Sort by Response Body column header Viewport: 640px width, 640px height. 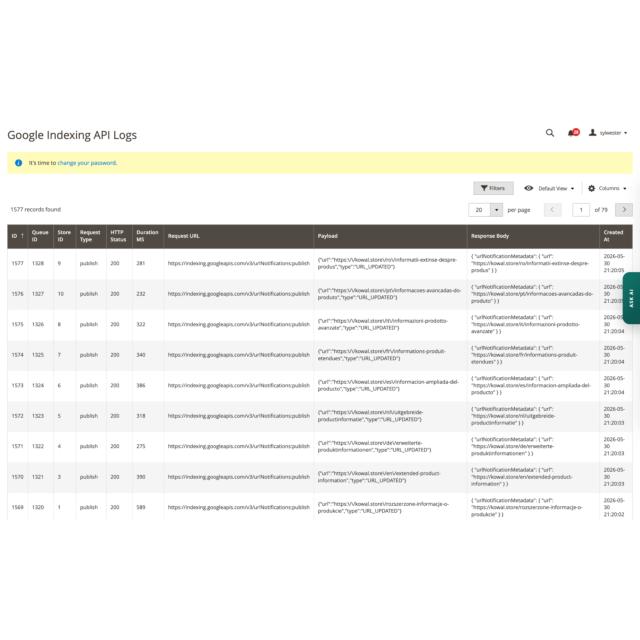[x=533, y=236]
